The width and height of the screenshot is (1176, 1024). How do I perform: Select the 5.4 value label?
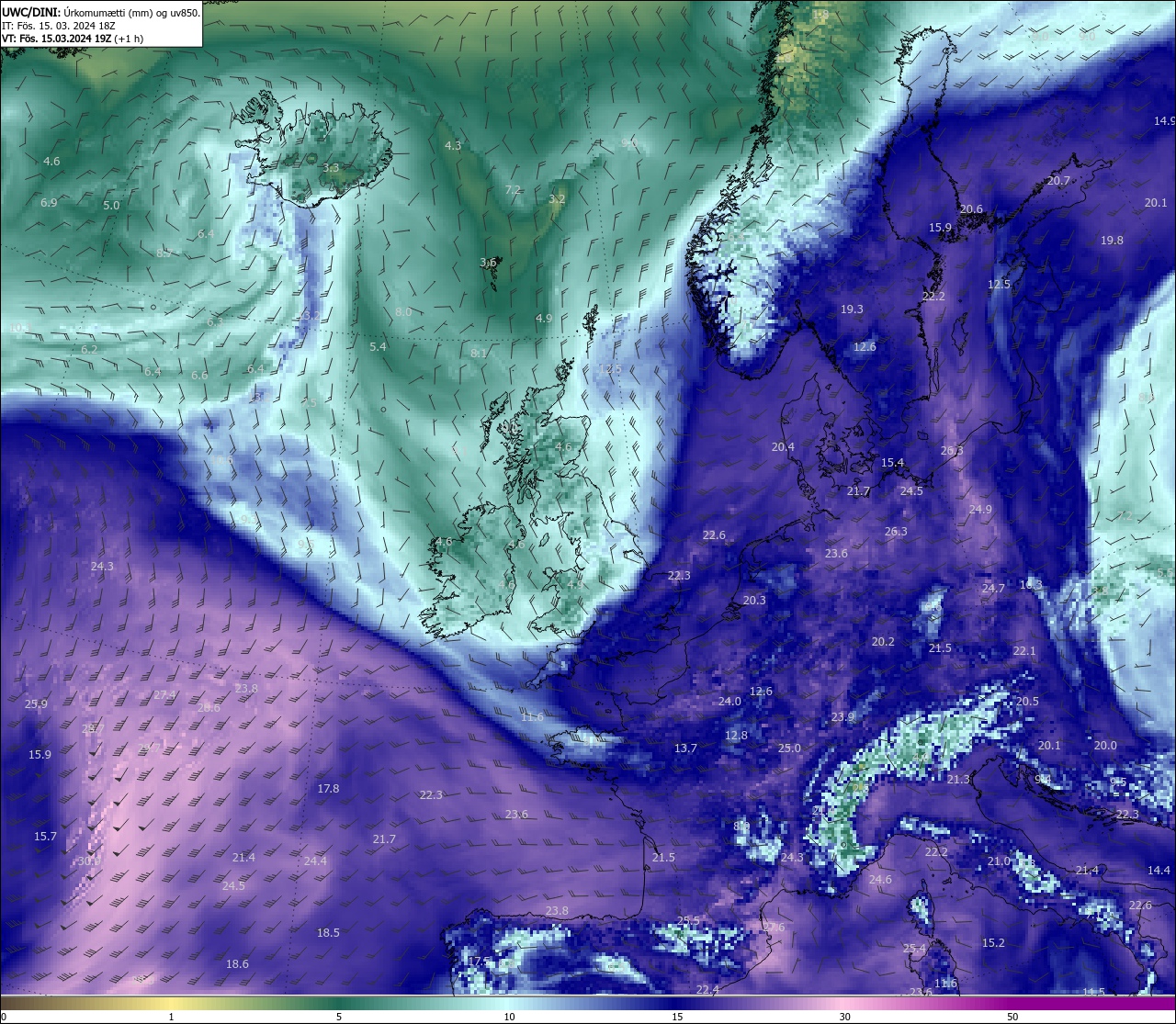click(x=378, y=346)
